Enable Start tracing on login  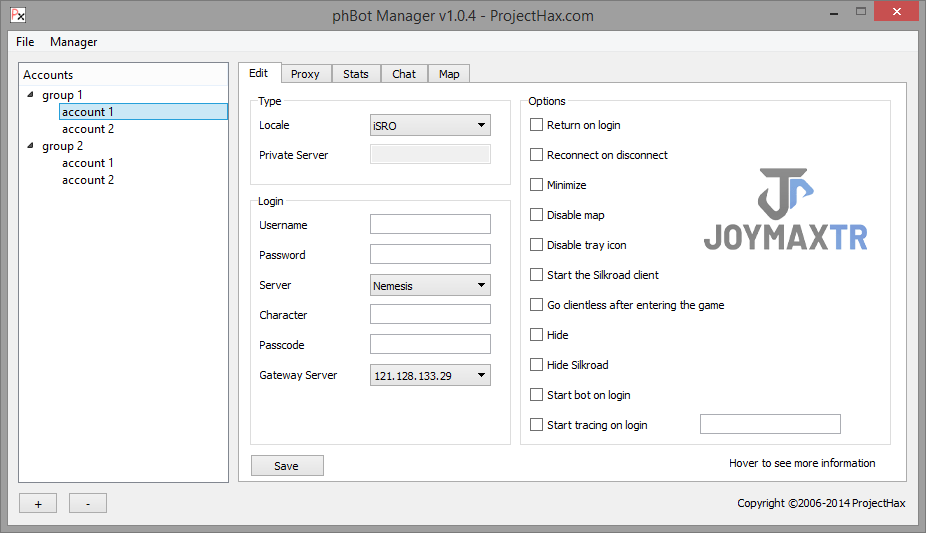(536, 424)
